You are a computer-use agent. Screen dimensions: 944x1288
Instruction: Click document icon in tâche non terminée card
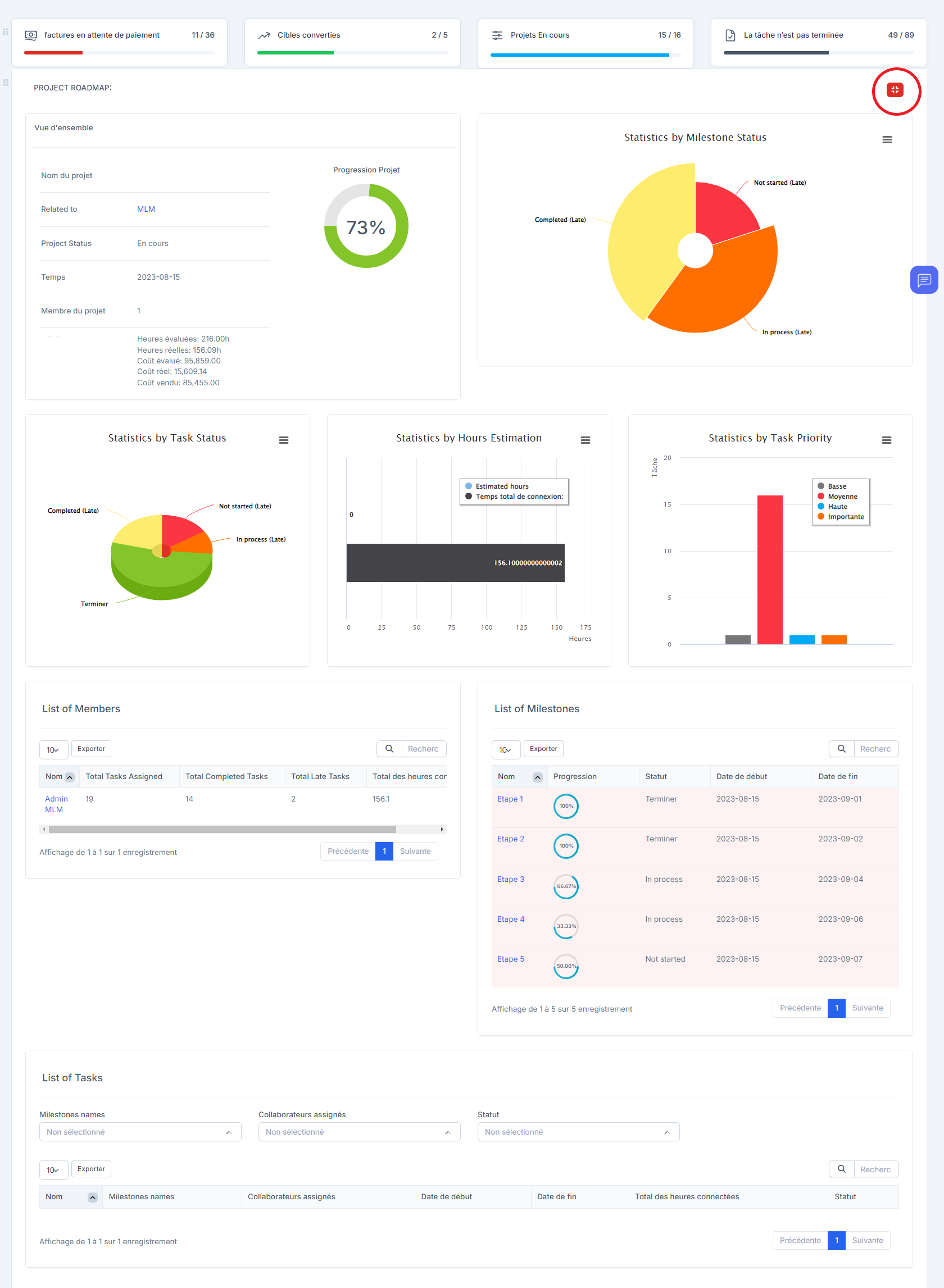[x=730, y=35]
